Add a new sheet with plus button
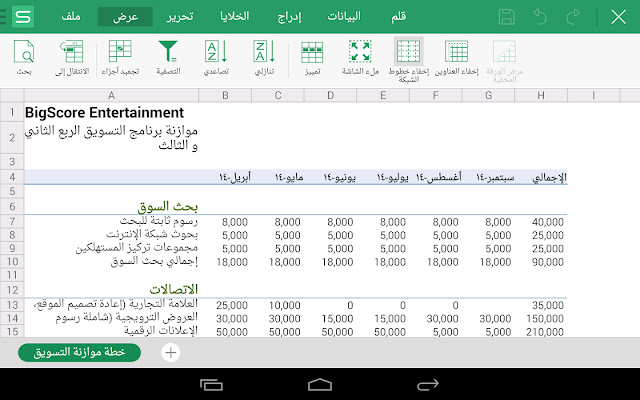 tap(171, 352)
